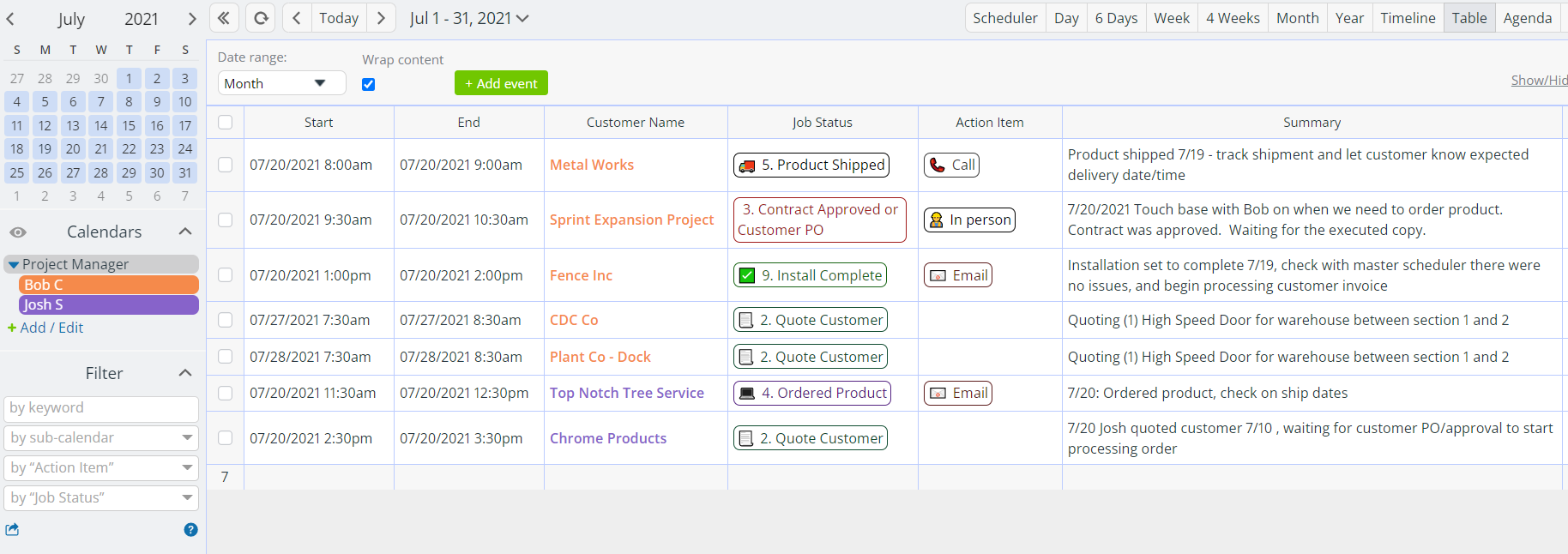Switch to 4 Weeks view
This screenshot has height=554, width=1568.
coord(1233,18)
